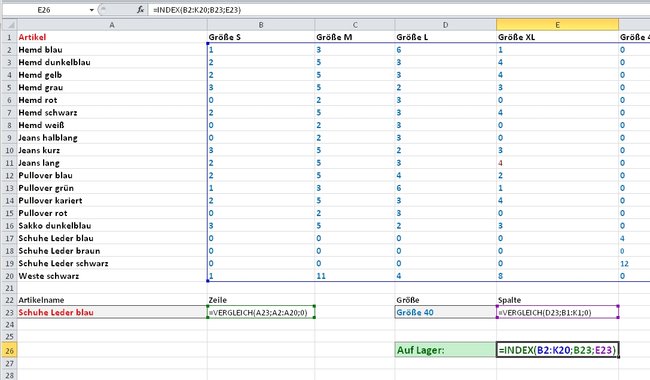Select column C header
Screen dimensions: 650x380
click(355, 25)
